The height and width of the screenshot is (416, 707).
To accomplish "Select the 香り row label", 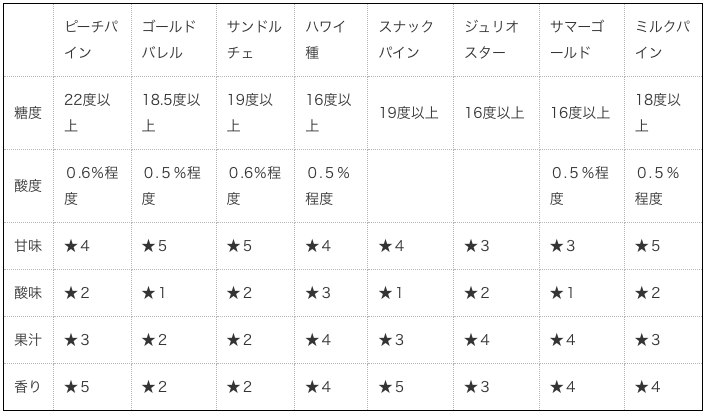I will tap(29, 387).
